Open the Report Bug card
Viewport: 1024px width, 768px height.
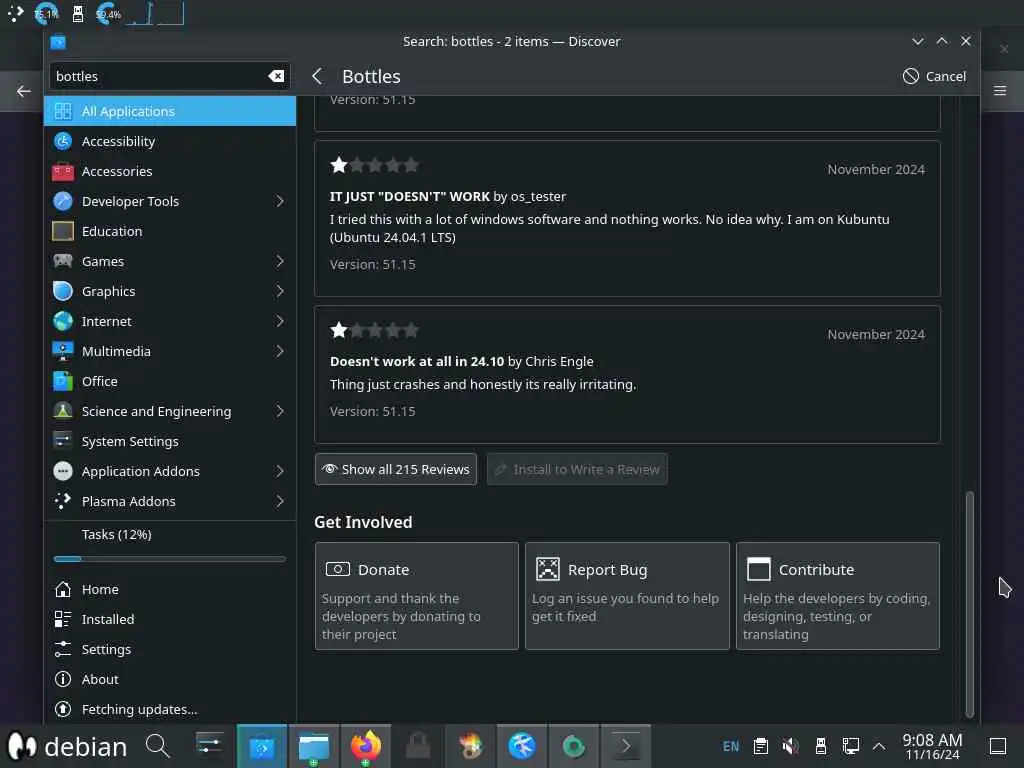point(627,596)
